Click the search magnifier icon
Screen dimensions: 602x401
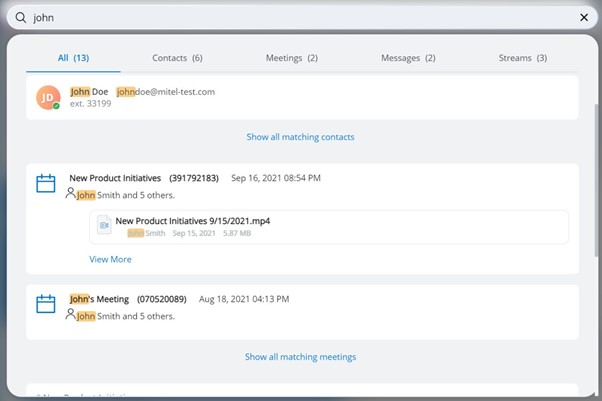[20, 17]
